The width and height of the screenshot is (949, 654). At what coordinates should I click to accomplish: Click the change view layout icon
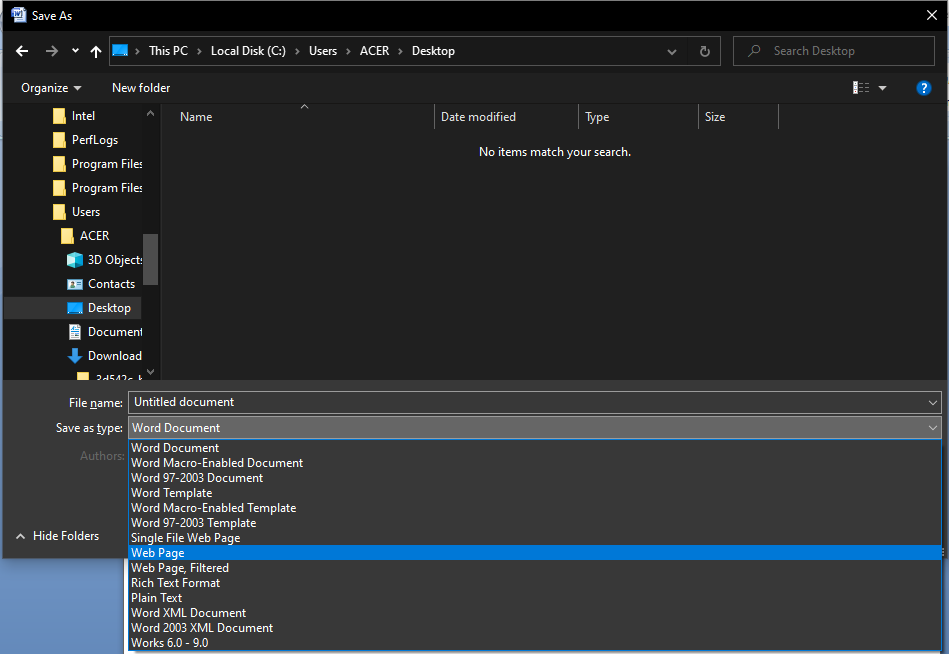pos(861,88)
